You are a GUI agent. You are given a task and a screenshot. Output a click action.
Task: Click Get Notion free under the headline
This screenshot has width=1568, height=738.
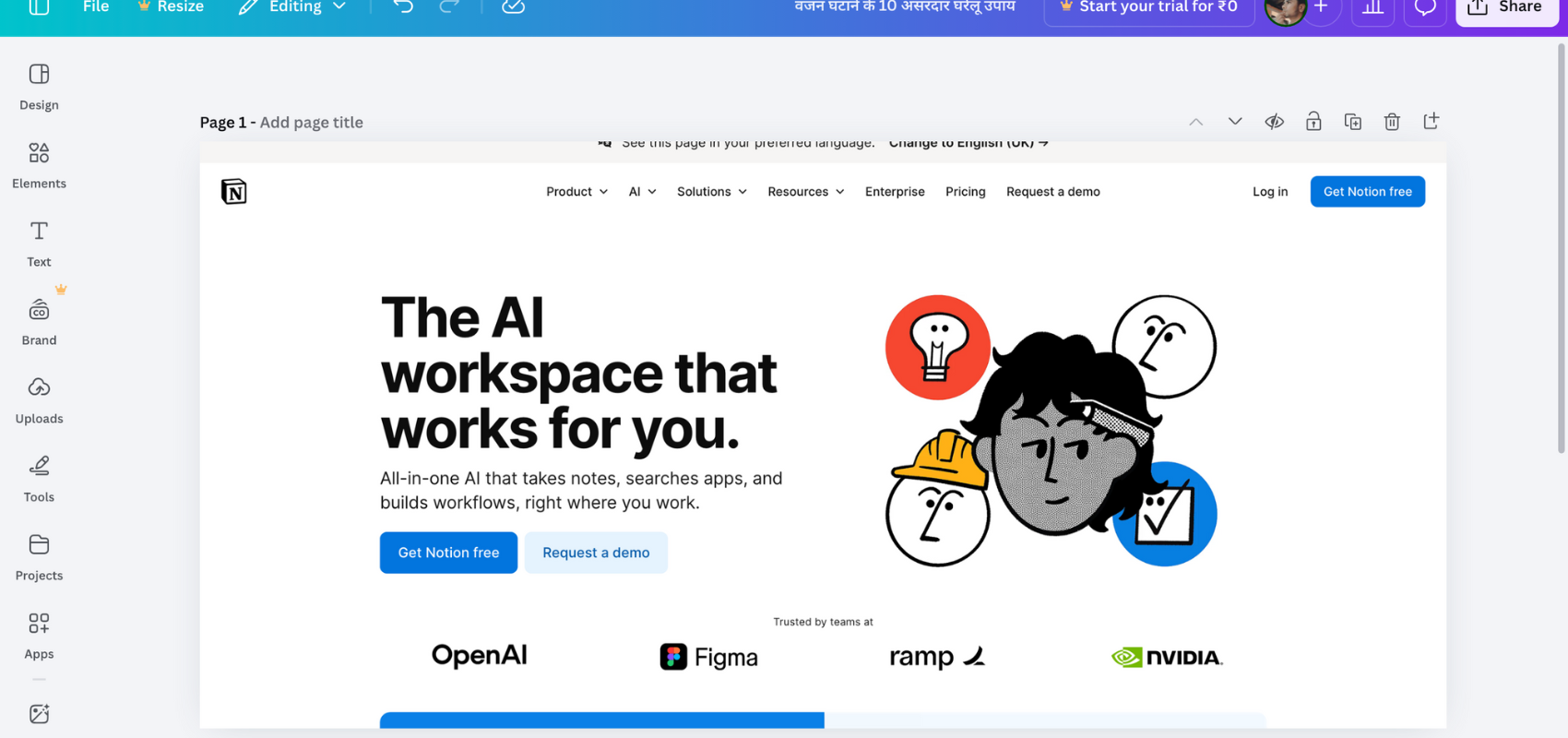(x=448, y=553)
